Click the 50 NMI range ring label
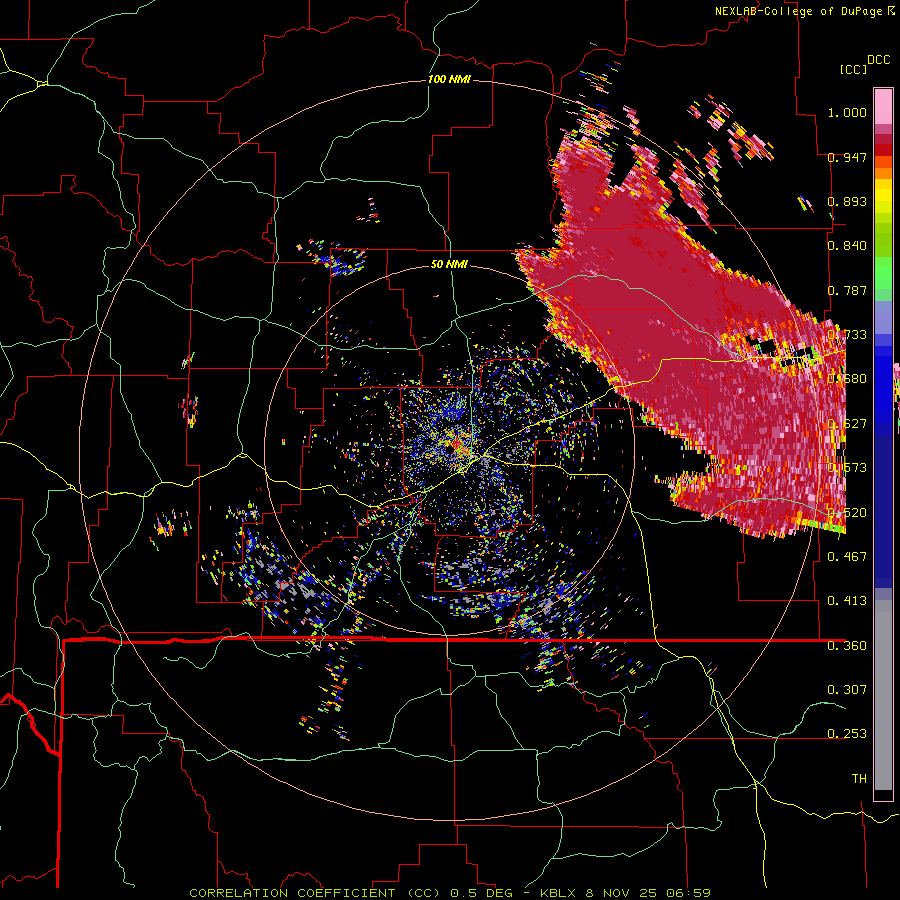900x900 pixels. (449, 264)
